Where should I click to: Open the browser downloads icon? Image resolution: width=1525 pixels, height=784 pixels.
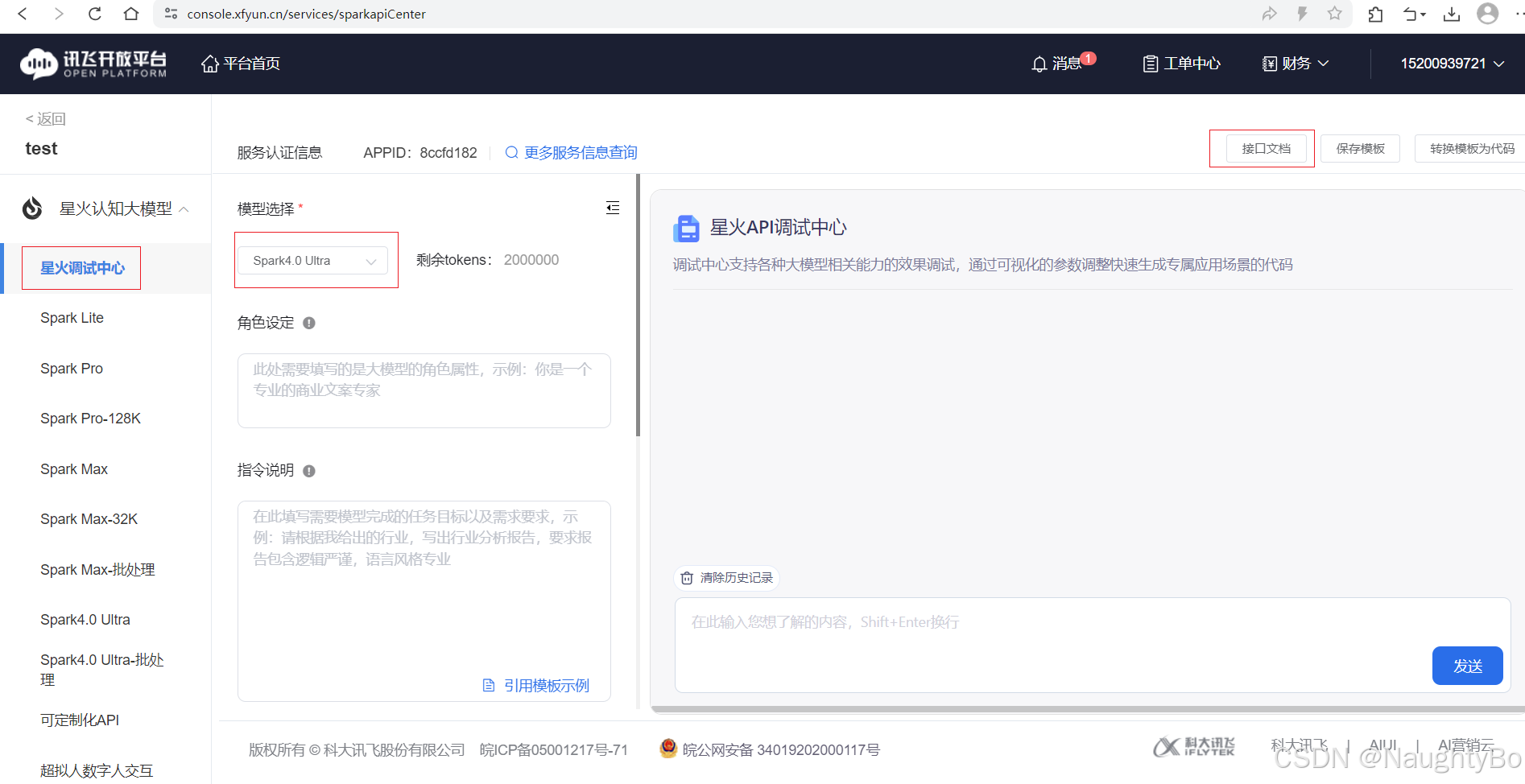point(1452,14)
